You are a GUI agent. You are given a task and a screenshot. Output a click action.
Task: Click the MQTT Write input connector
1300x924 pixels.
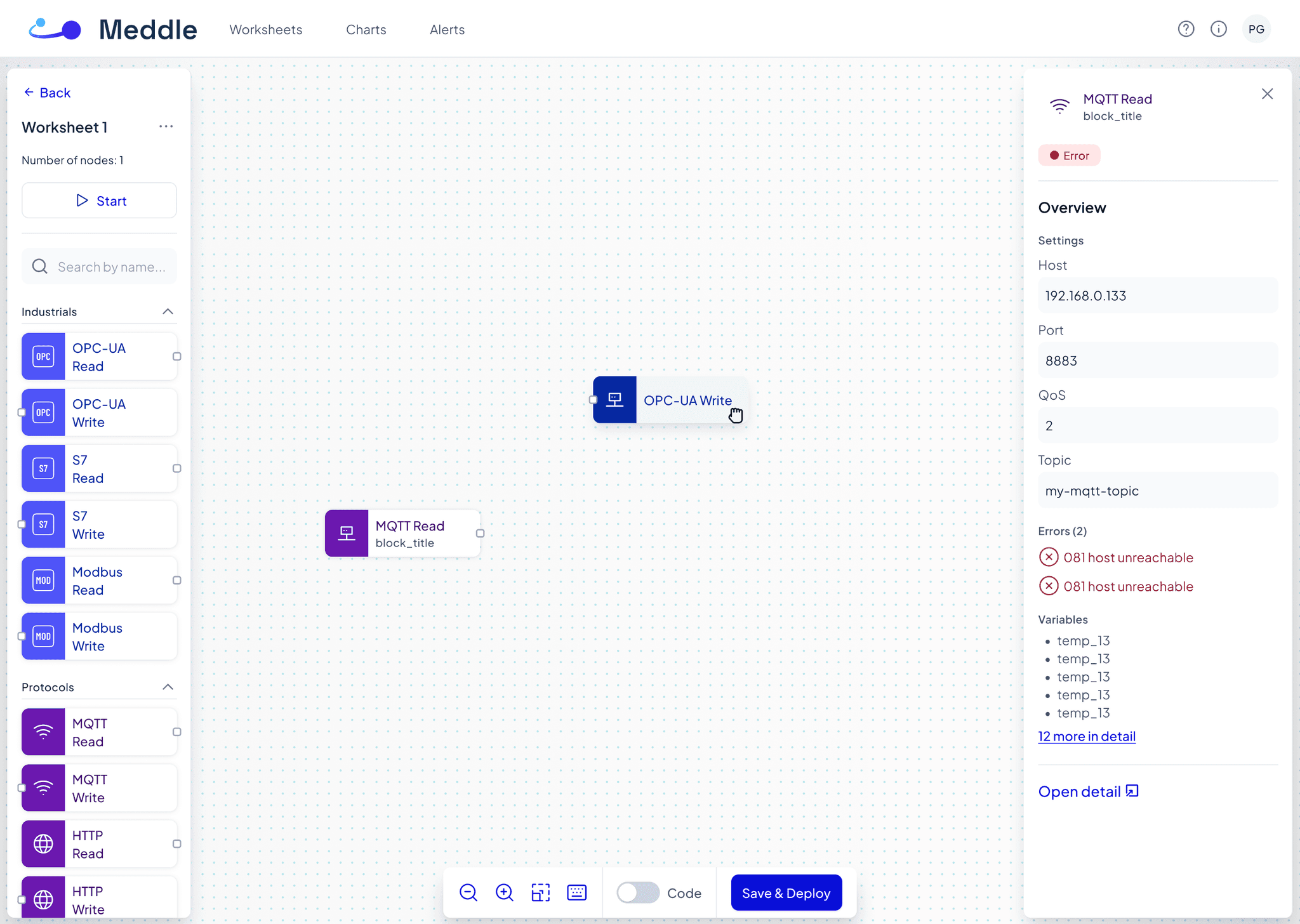click(x=22, y=788)
